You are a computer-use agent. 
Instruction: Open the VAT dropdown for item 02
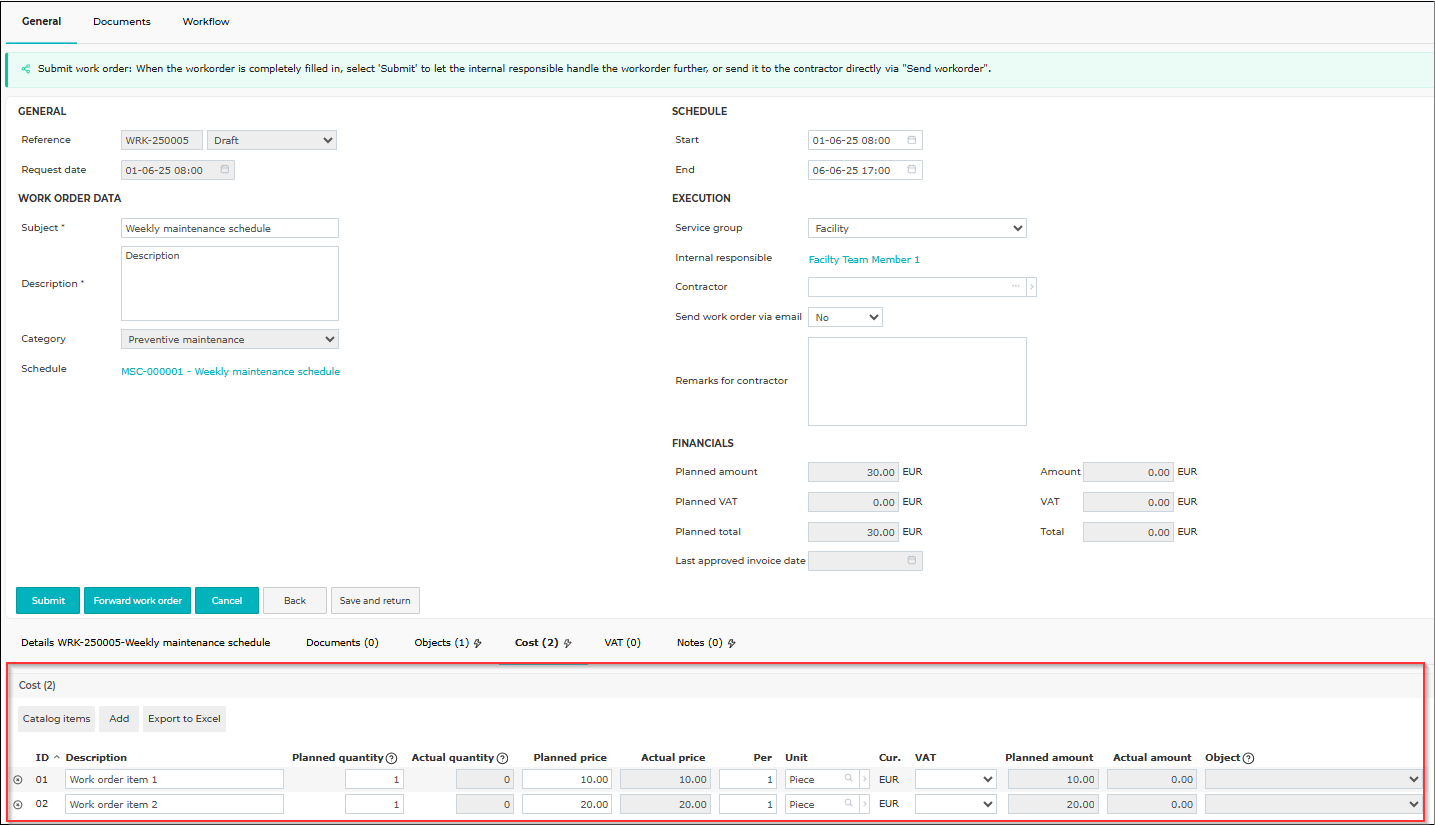coord(956,804)
